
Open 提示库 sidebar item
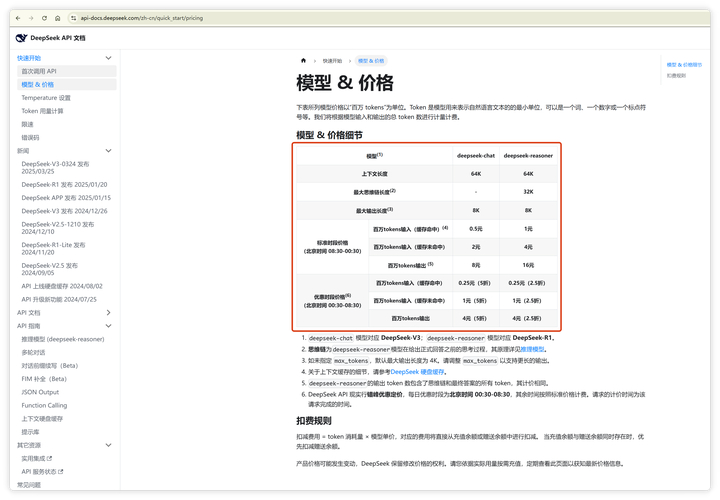tap(30, 432)
